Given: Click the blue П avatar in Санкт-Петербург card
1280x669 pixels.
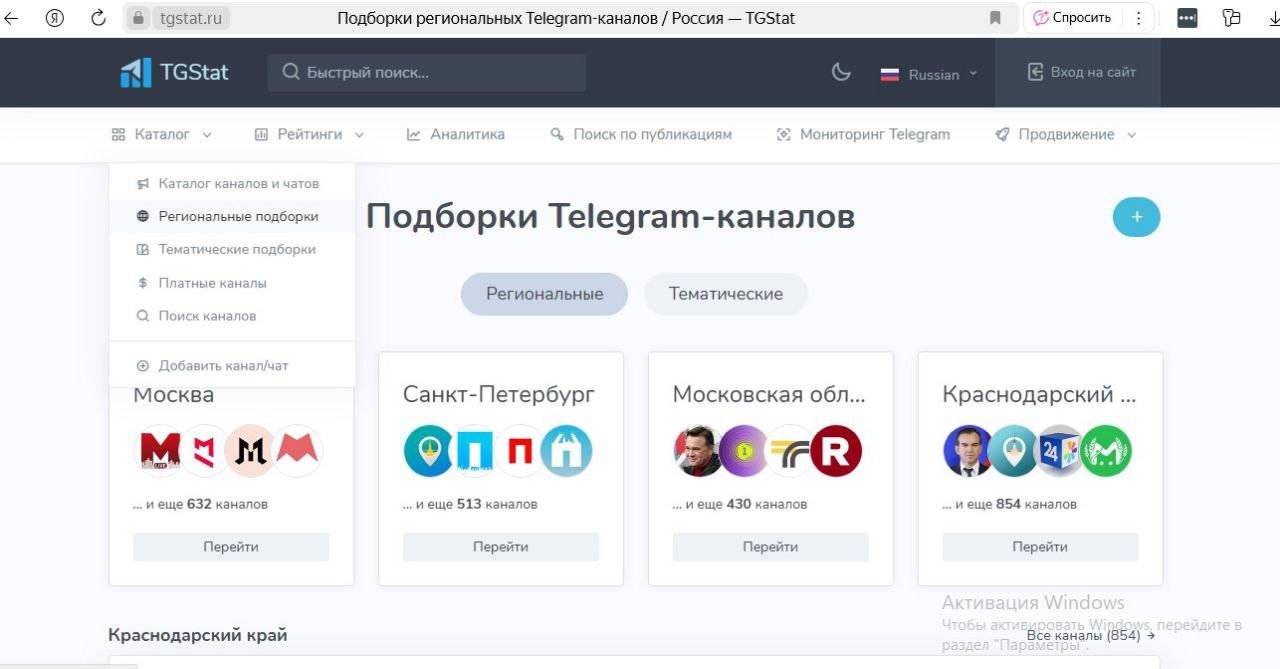Looking at the screenshot, I should 475,451.
